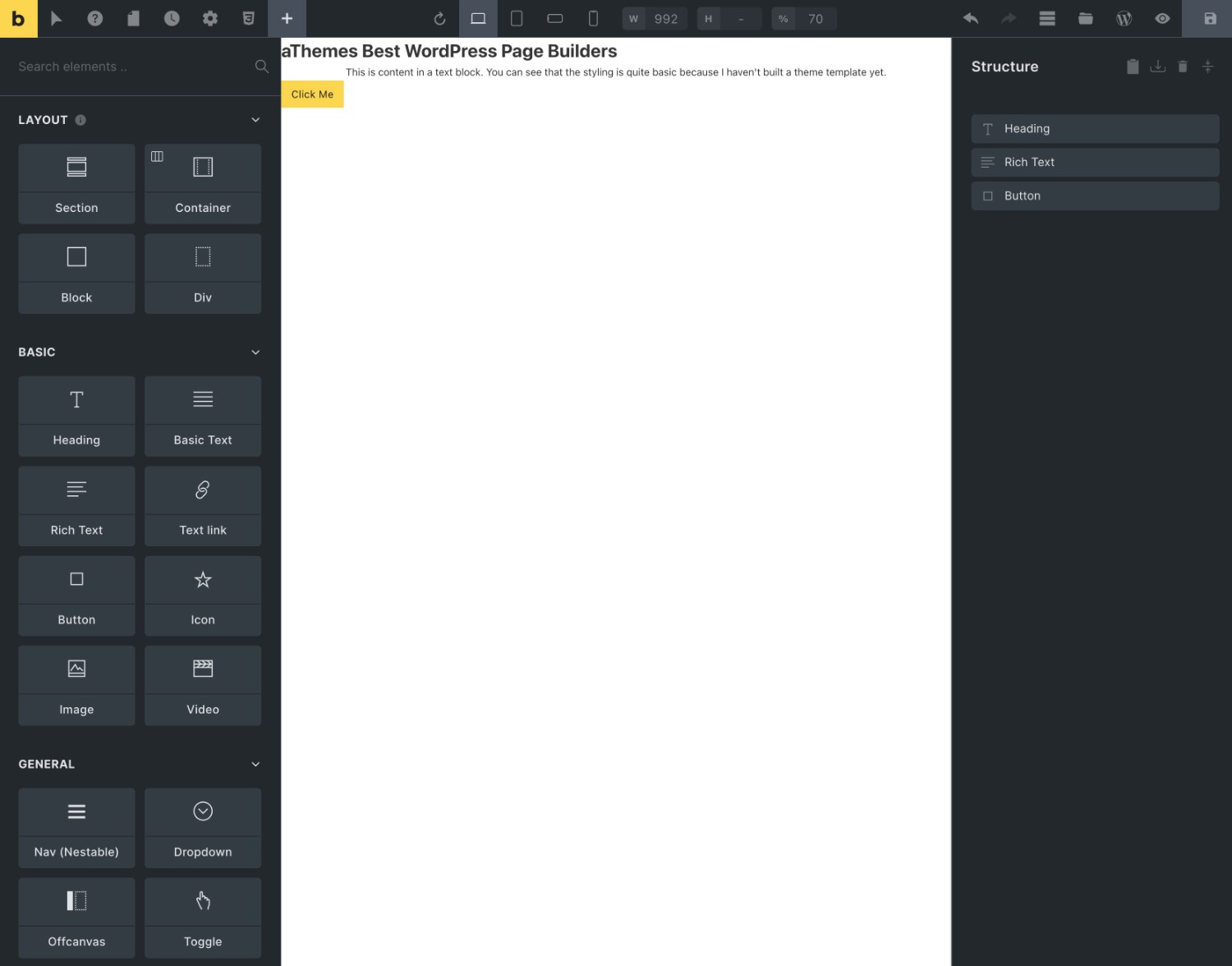Select Heading in Structure panel
This screenshot has width=1232, height=966.
[1095, 129]
